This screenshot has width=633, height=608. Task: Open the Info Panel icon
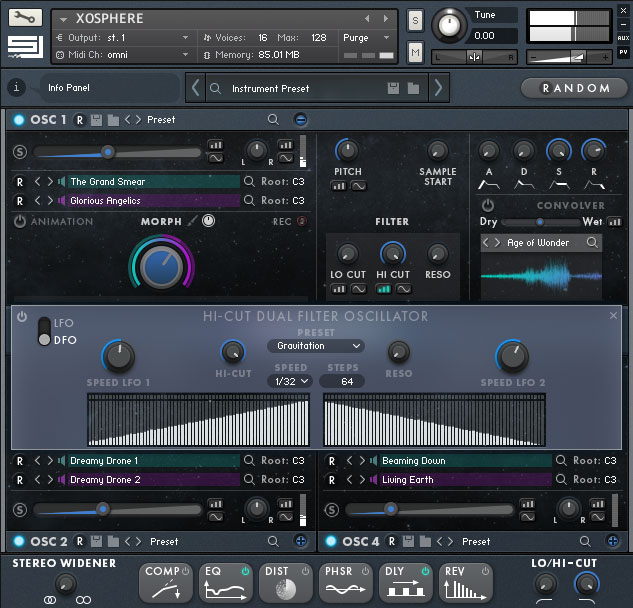pos(17,88)
